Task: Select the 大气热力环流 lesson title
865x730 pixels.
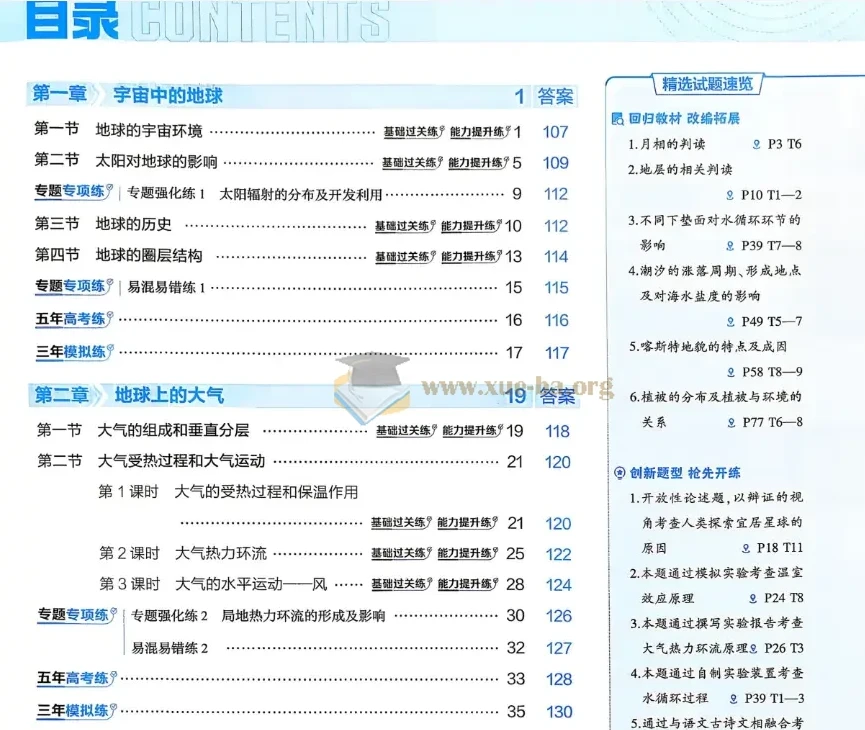Action: coord(221,553)
